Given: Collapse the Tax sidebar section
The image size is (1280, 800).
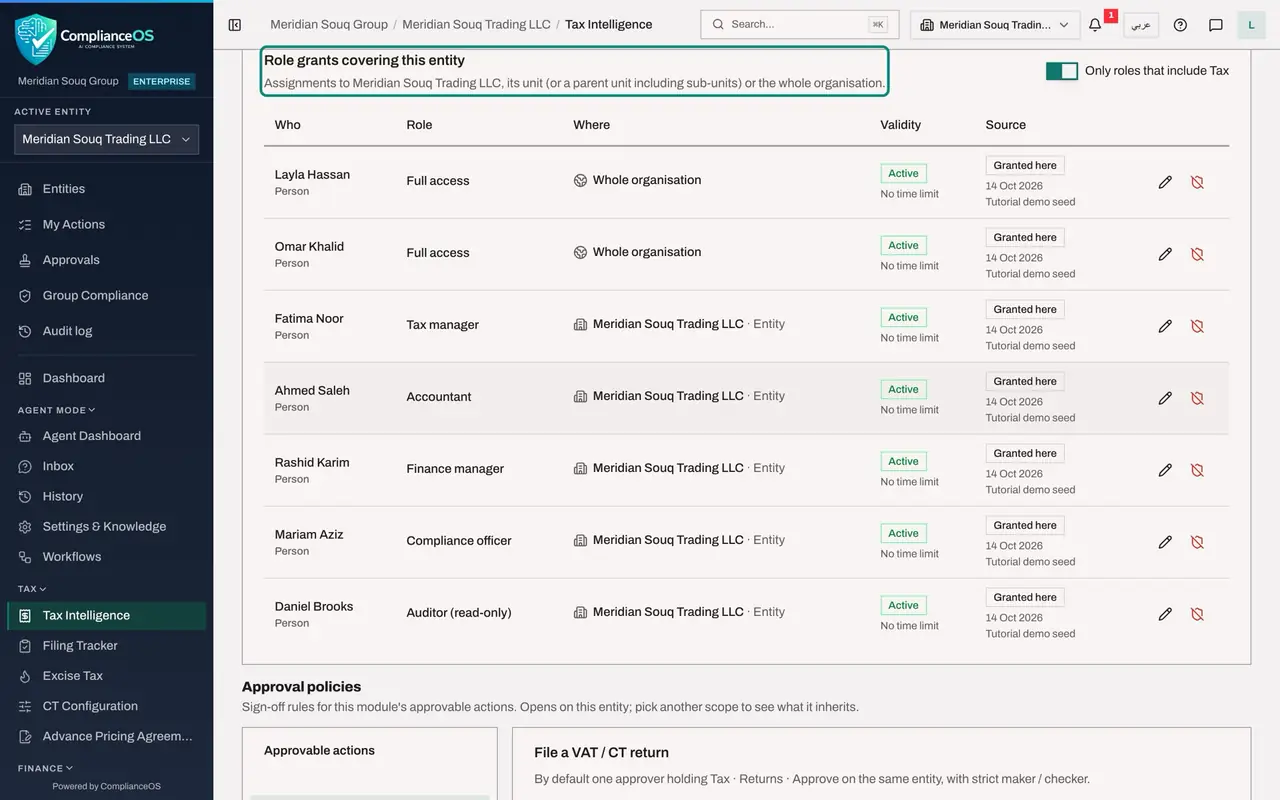Looking at the screenshot, I should click(x=32, y=589).
